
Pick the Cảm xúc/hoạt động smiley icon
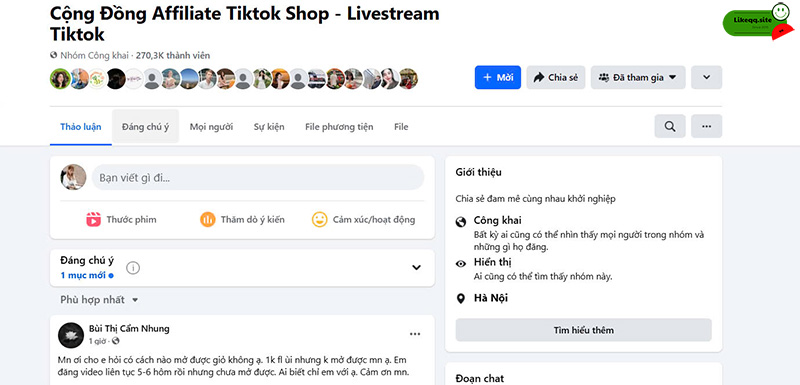click(319, 219)
